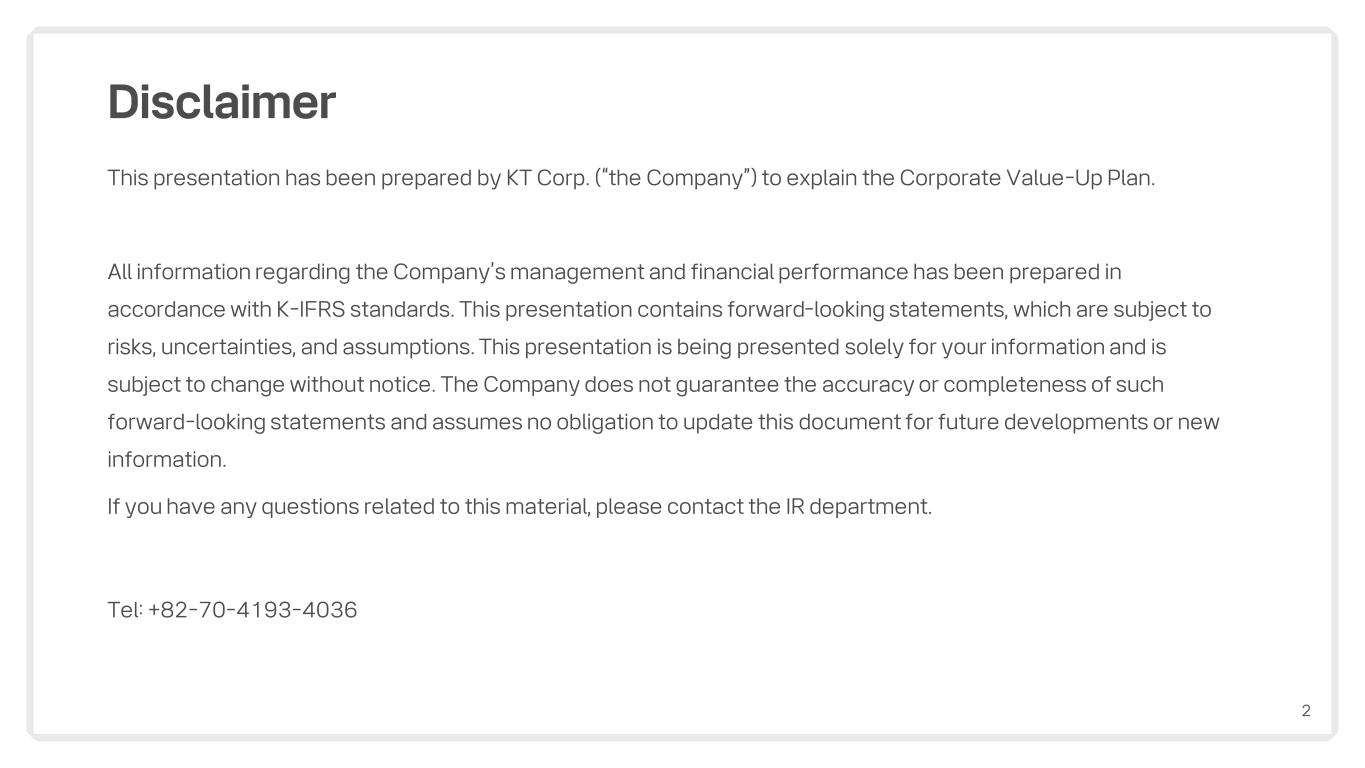Click the words 'subject to change without notice'
1365x768 pixels.
click(269, 385)
